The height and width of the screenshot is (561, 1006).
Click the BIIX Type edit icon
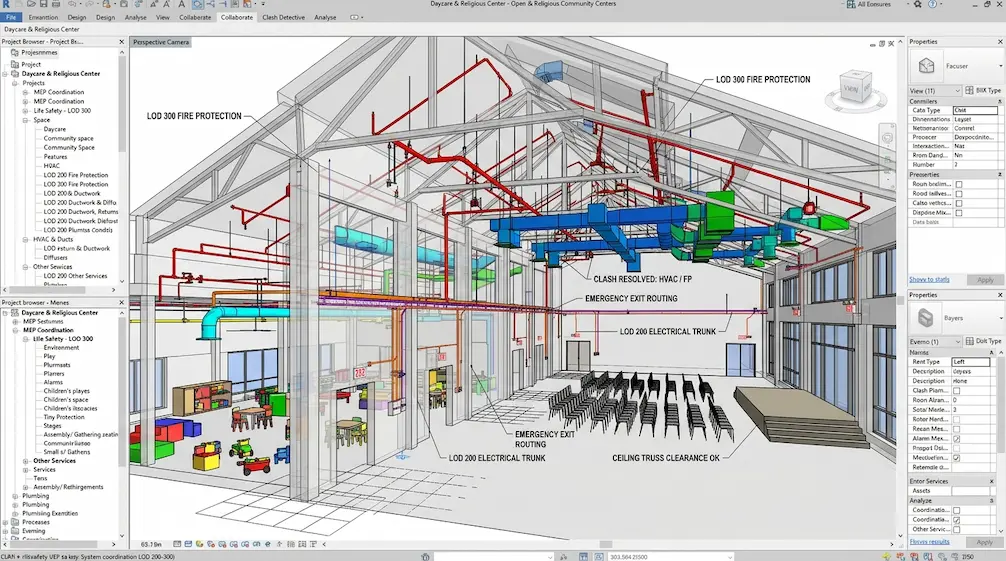(969, 91)
